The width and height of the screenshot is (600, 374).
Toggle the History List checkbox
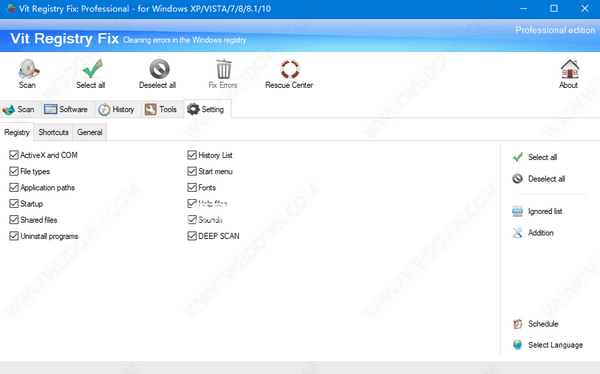tap(192, 155)
